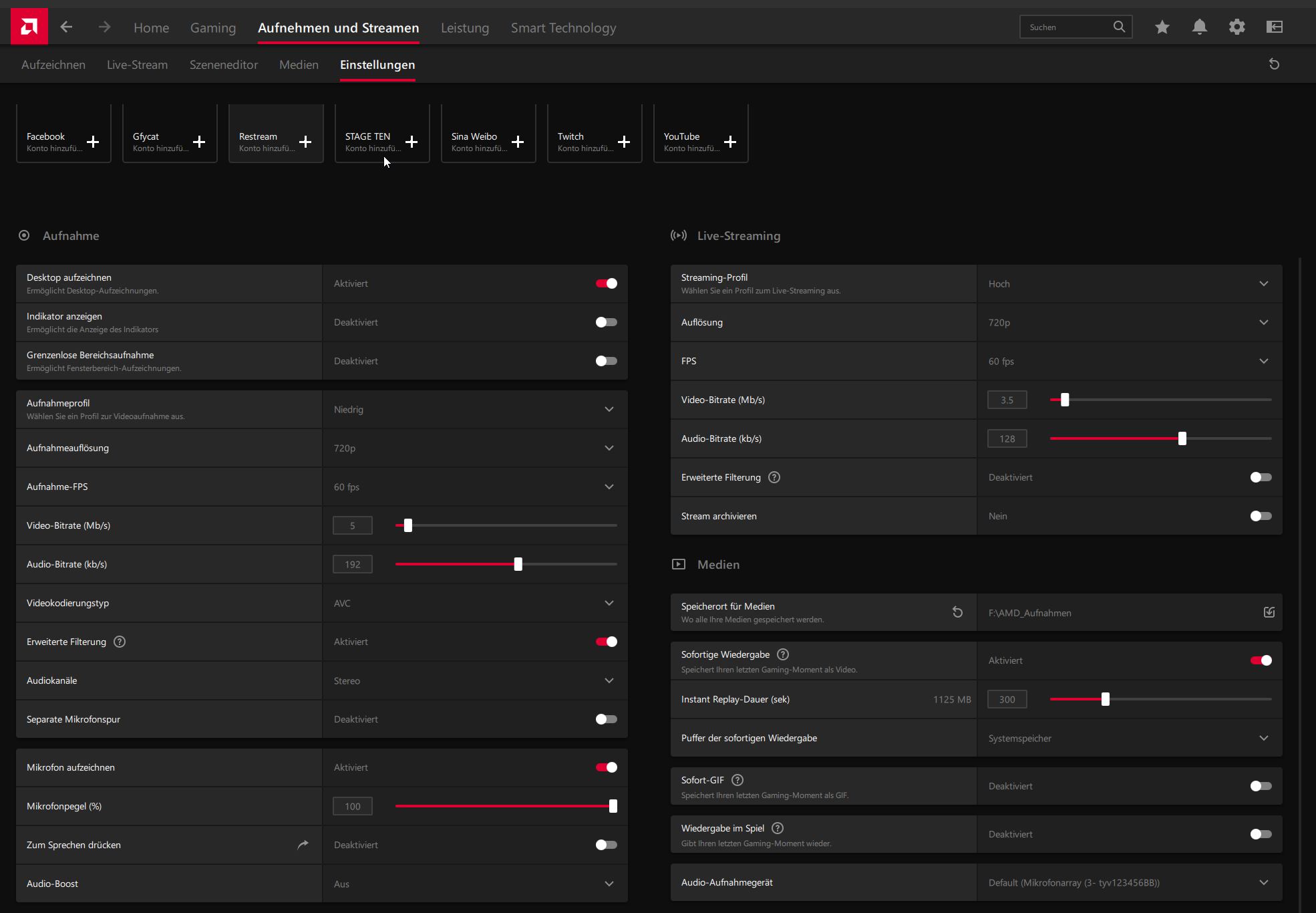Disable the Desktop aufzeichnen toggle
The image size is (1316, 913).
tap(606, 283)
